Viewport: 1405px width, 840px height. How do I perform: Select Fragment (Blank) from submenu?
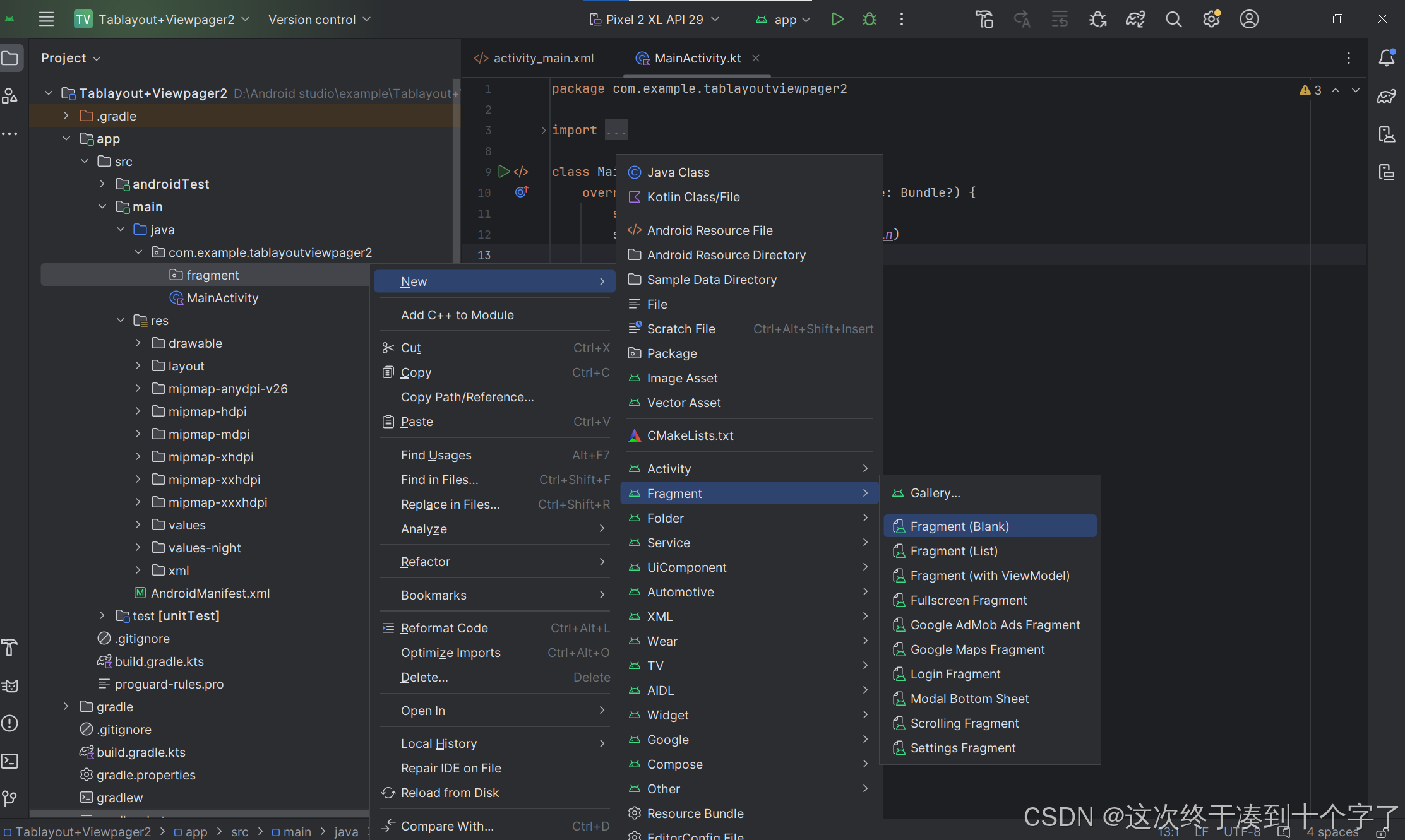[x=959, y=526]
